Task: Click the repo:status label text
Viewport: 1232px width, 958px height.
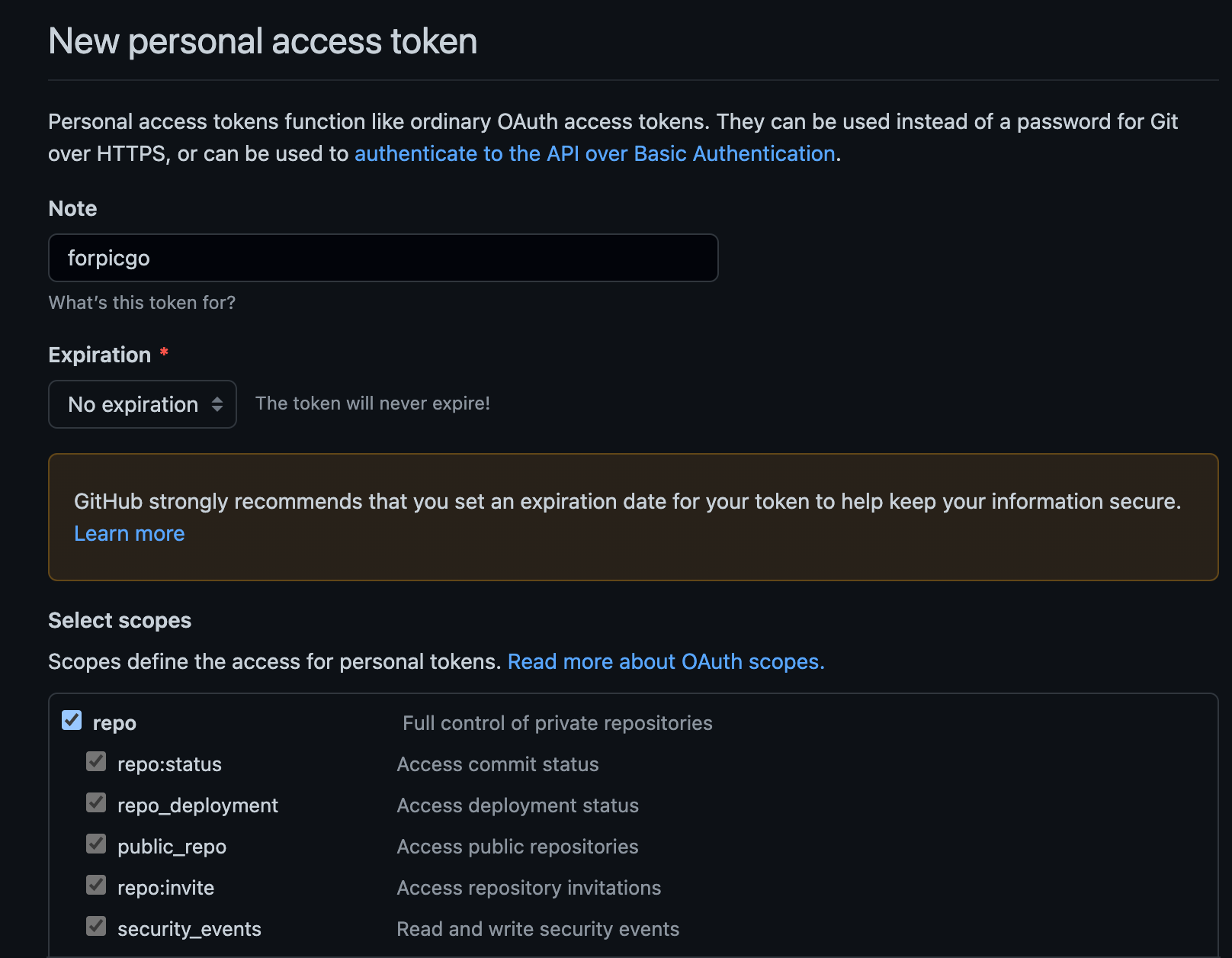Action: 169,764
